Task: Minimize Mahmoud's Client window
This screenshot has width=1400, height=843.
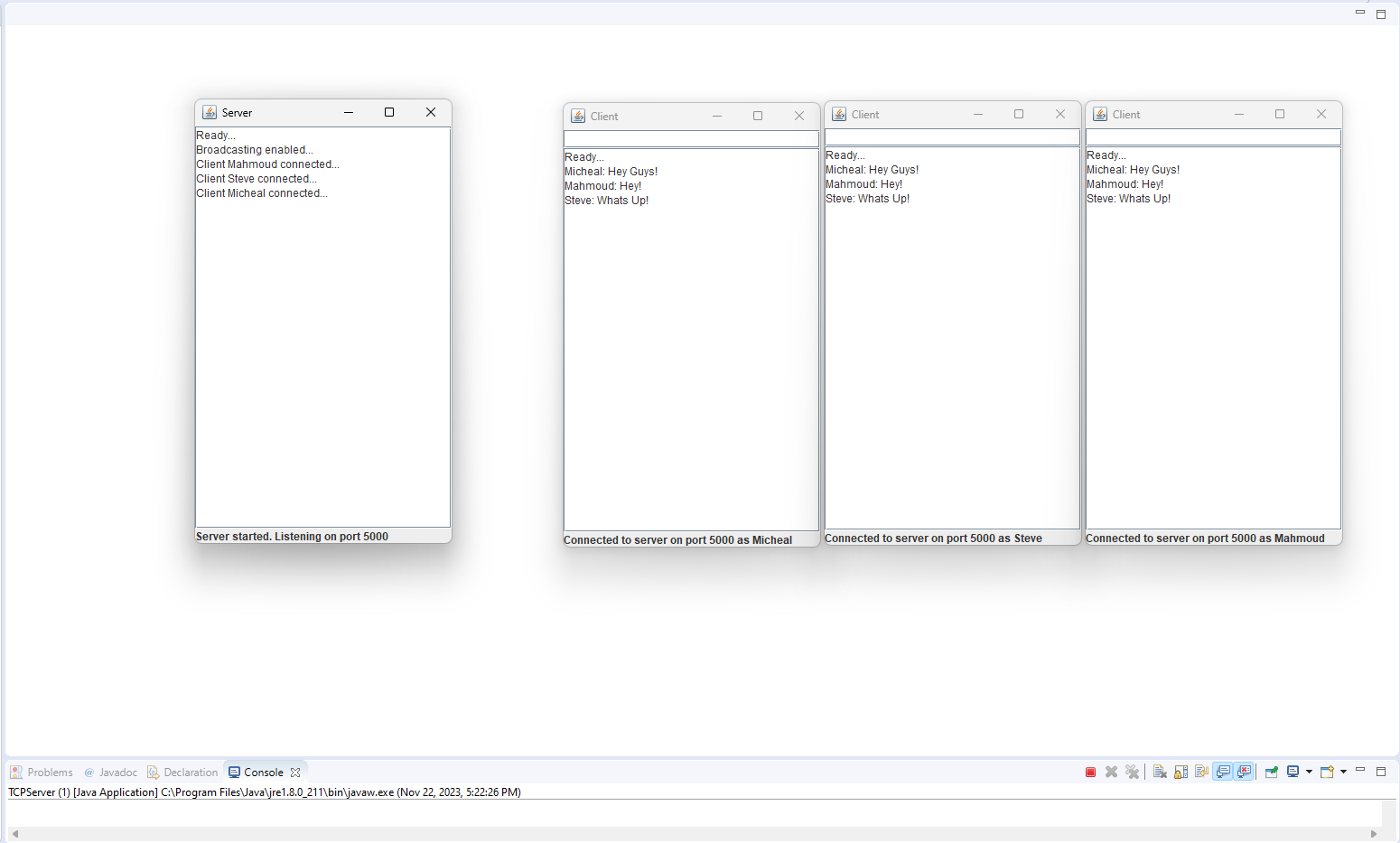Action: coord(1239,114)
